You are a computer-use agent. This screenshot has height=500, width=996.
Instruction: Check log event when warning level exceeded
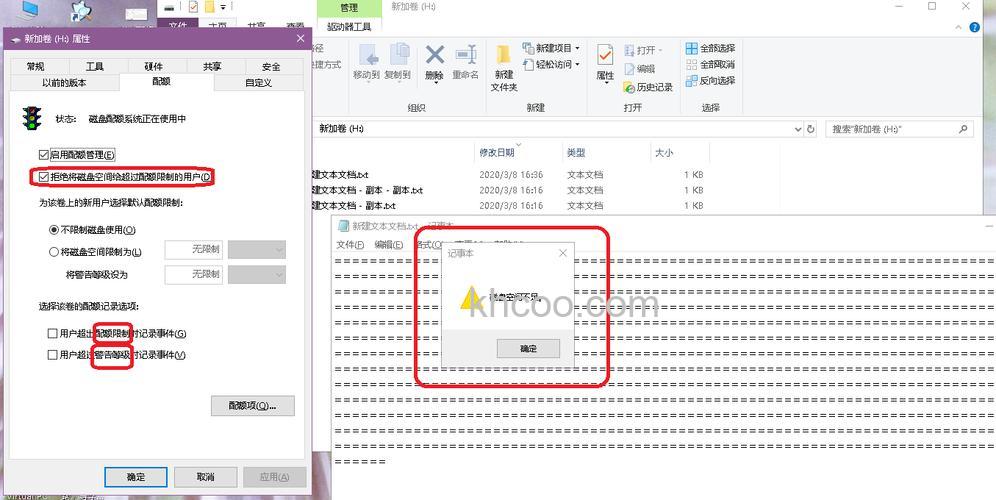click(52, 355)
